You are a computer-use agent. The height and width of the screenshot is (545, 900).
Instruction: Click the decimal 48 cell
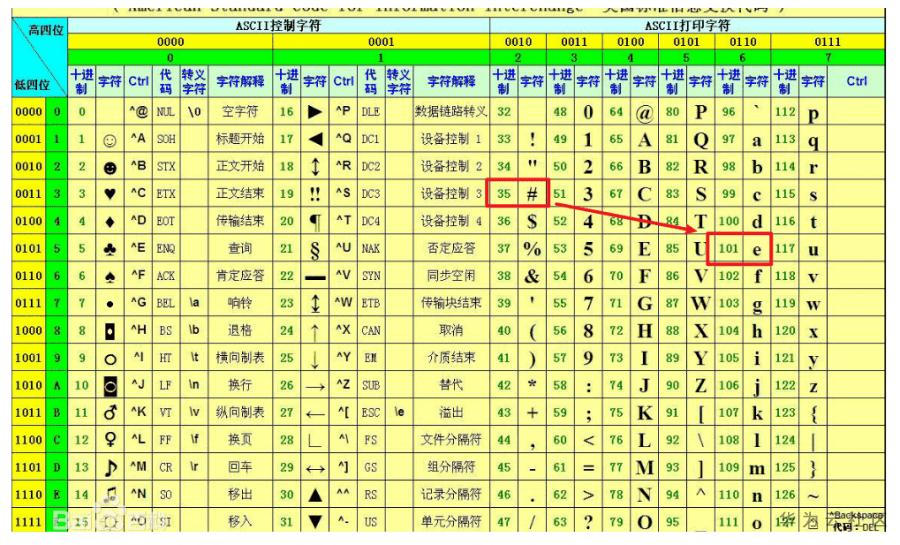click(560, 111)
